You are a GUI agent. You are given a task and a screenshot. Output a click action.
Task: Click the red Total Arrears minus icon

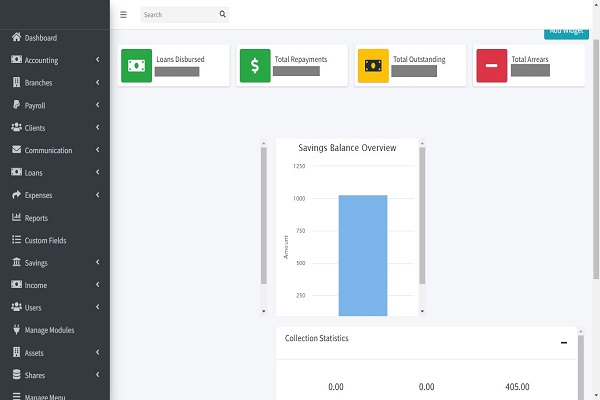[x=491, y=66]
